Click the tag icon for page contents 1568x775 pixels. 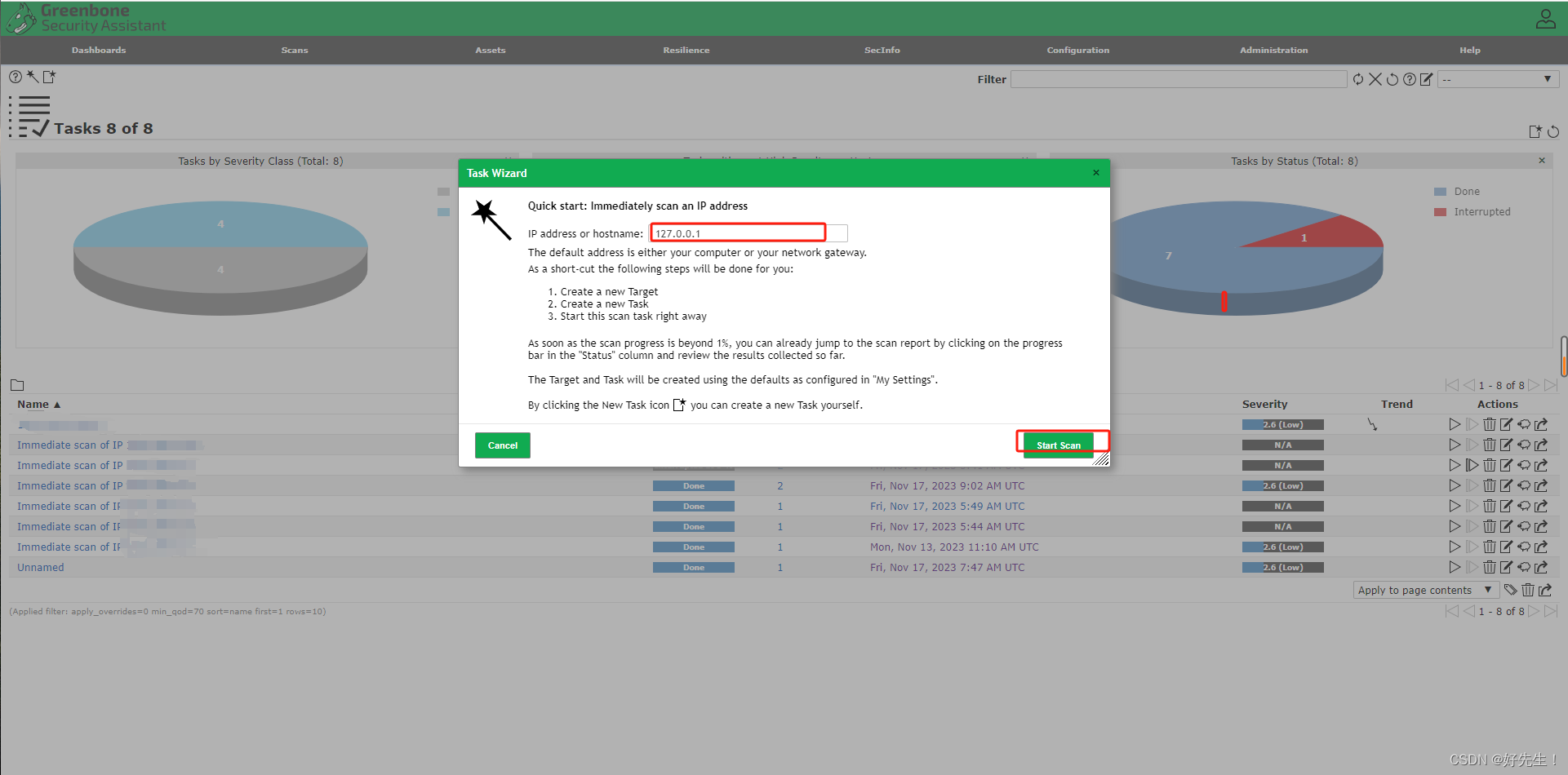[x=1511, y=590]
